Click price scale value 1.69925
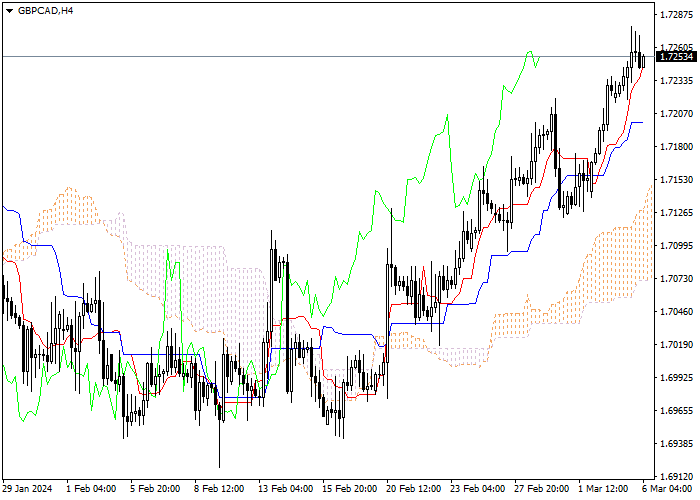 [676, 378]
